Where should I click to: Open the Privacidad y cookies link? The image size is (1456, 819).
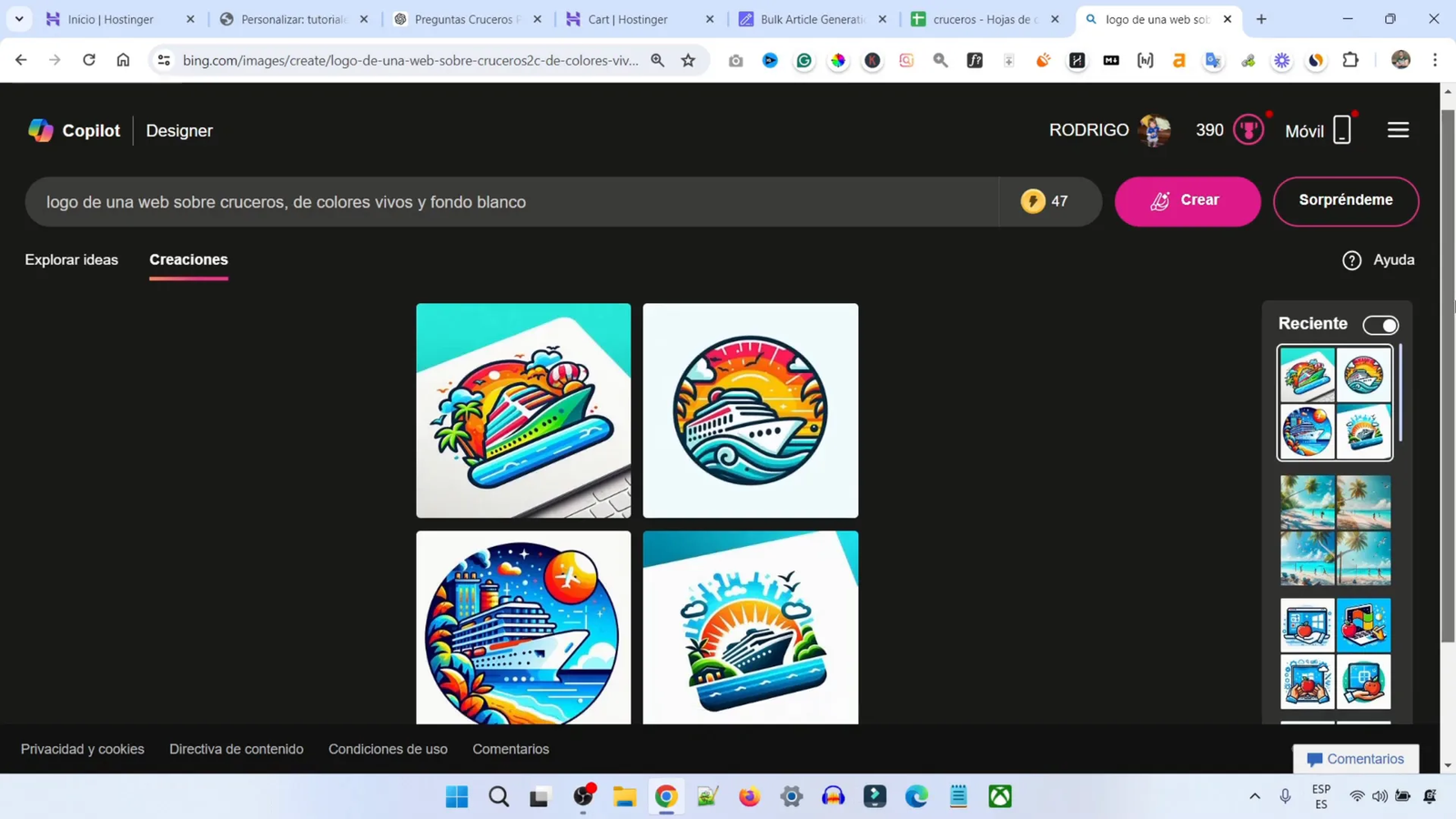82,749
